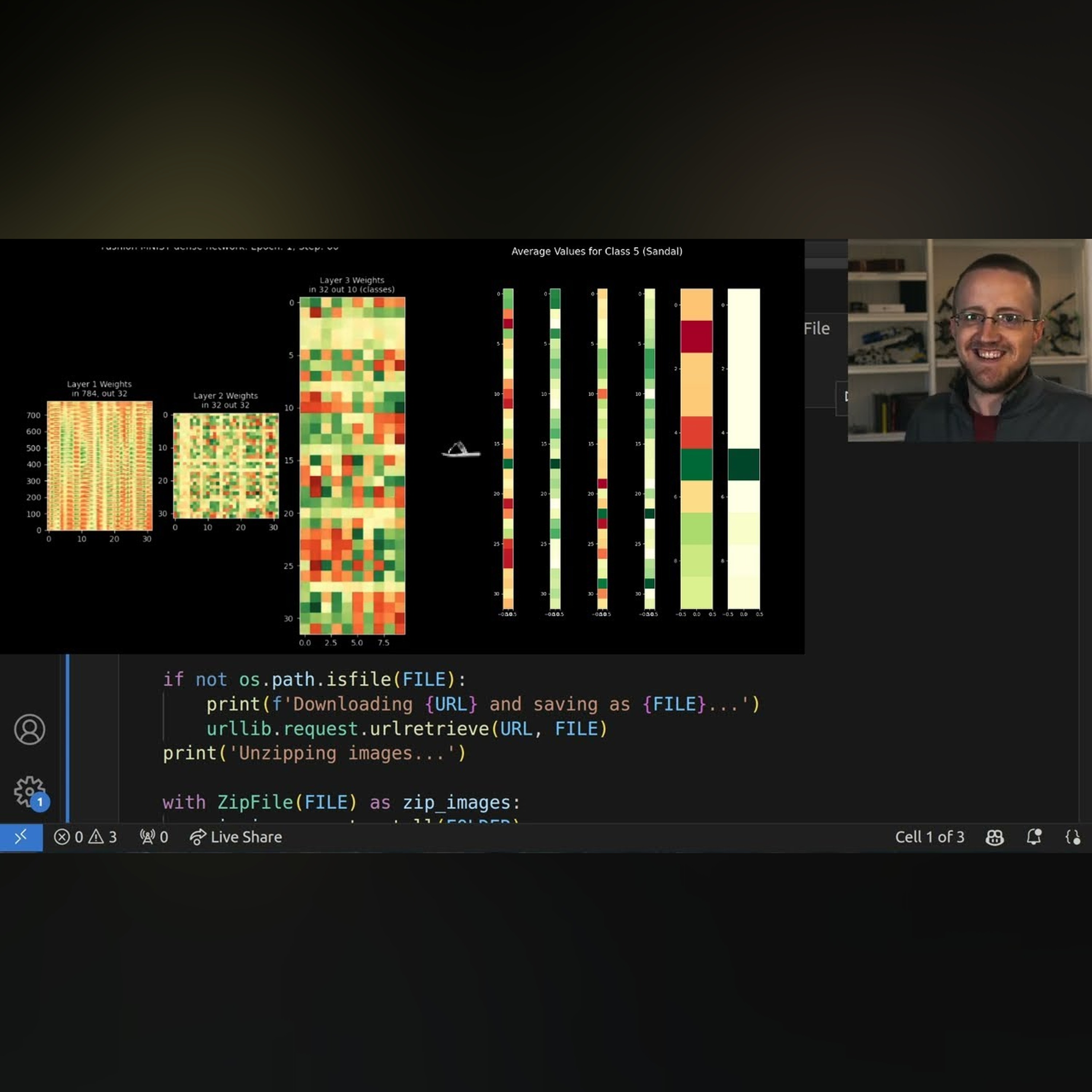Click the webcam video overlay of presenter
The width and height of the screenshot is (1092, 1092).
[969, 340]
